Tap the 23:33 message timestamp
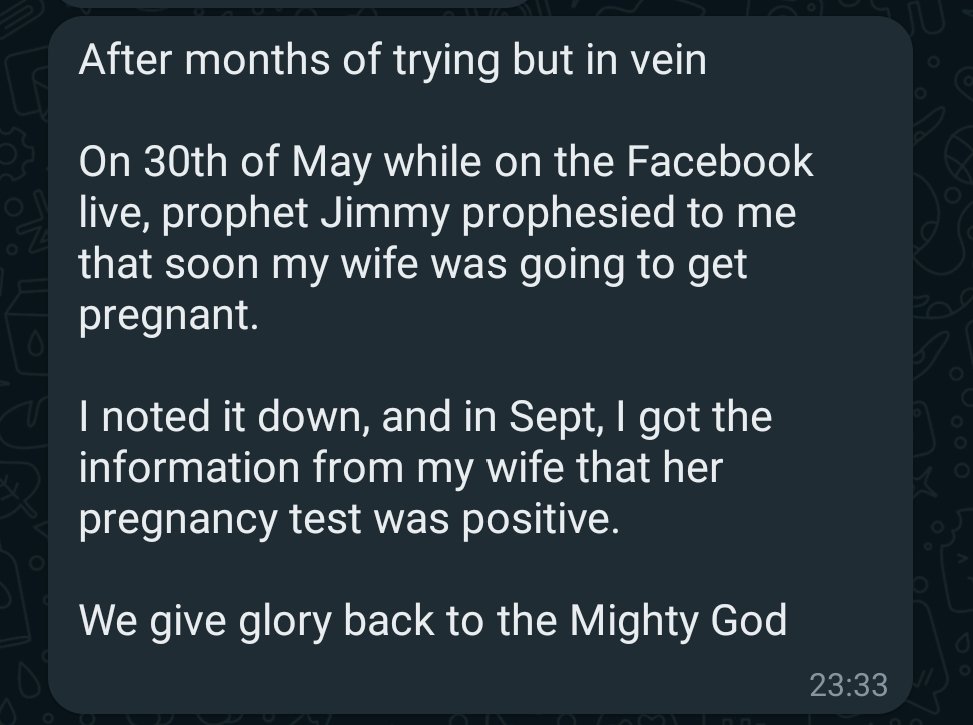The width and height of the screenshot is (973, 725). (847, 685)
